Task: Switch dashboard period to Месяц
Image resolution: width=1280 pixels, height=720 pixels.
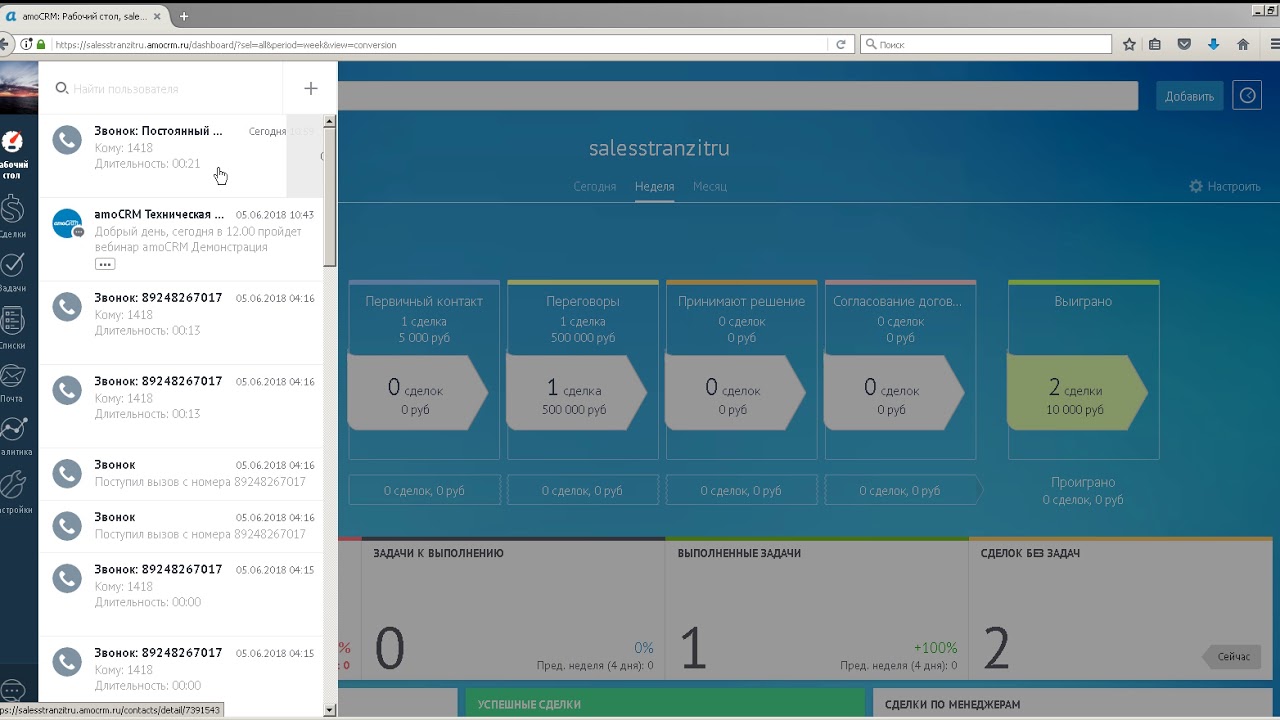Action: [710, 186]
